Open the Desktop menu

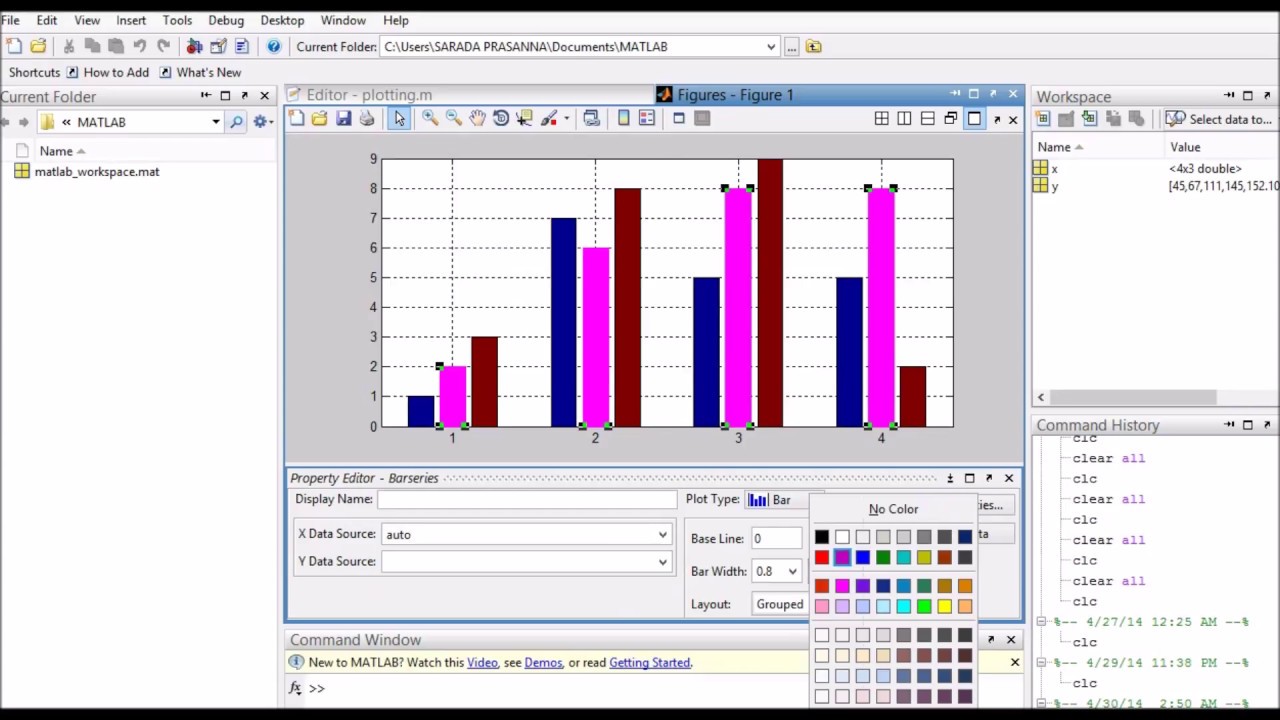click(x=282, y=20)
